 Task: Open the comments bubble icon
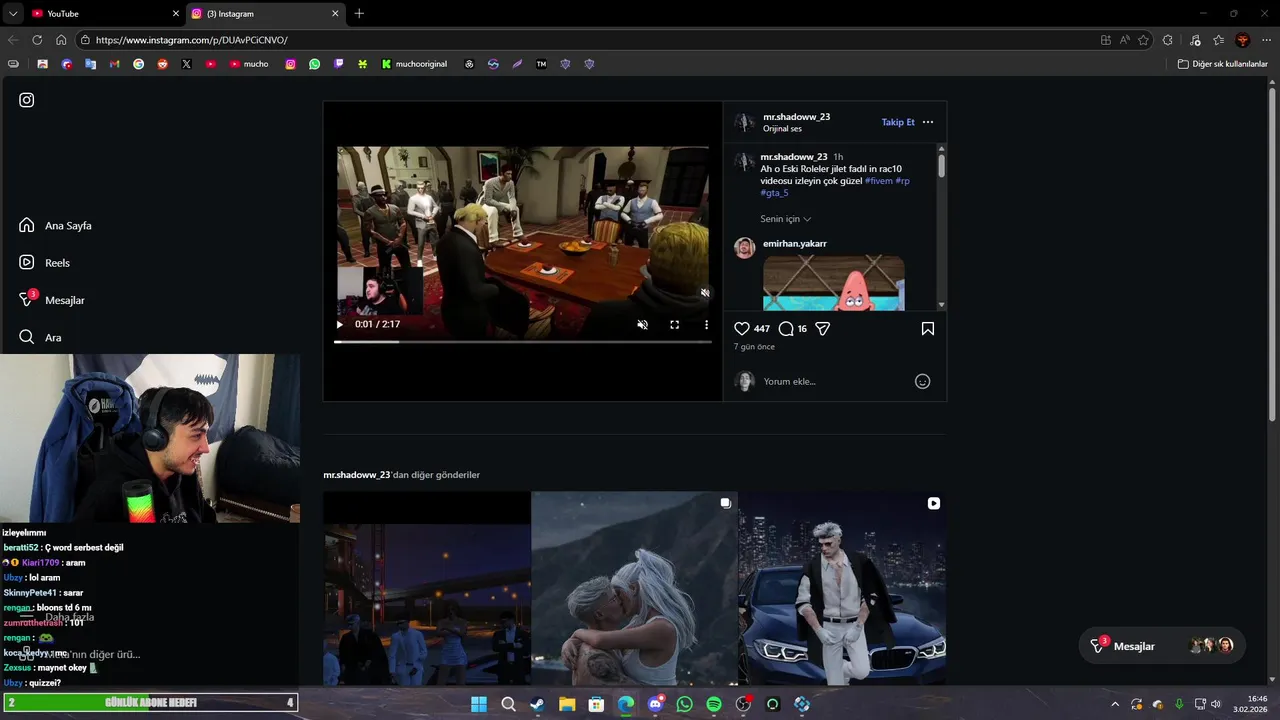[786, 328]
